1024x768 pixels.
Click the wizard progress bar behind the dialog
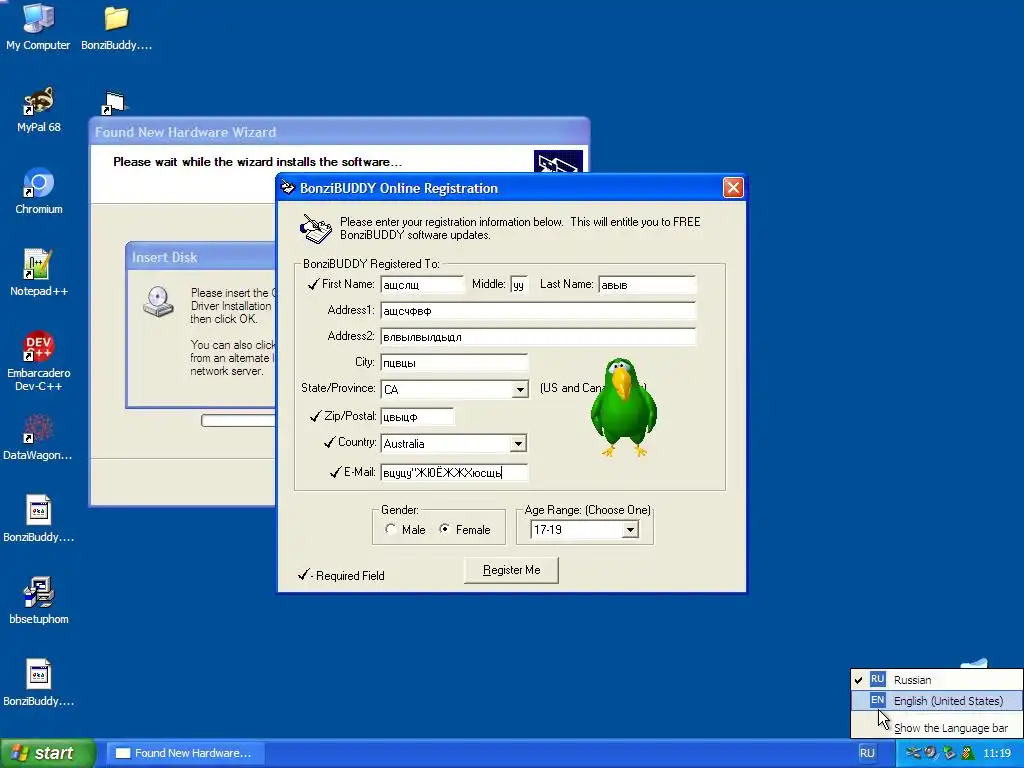[238, 420]
